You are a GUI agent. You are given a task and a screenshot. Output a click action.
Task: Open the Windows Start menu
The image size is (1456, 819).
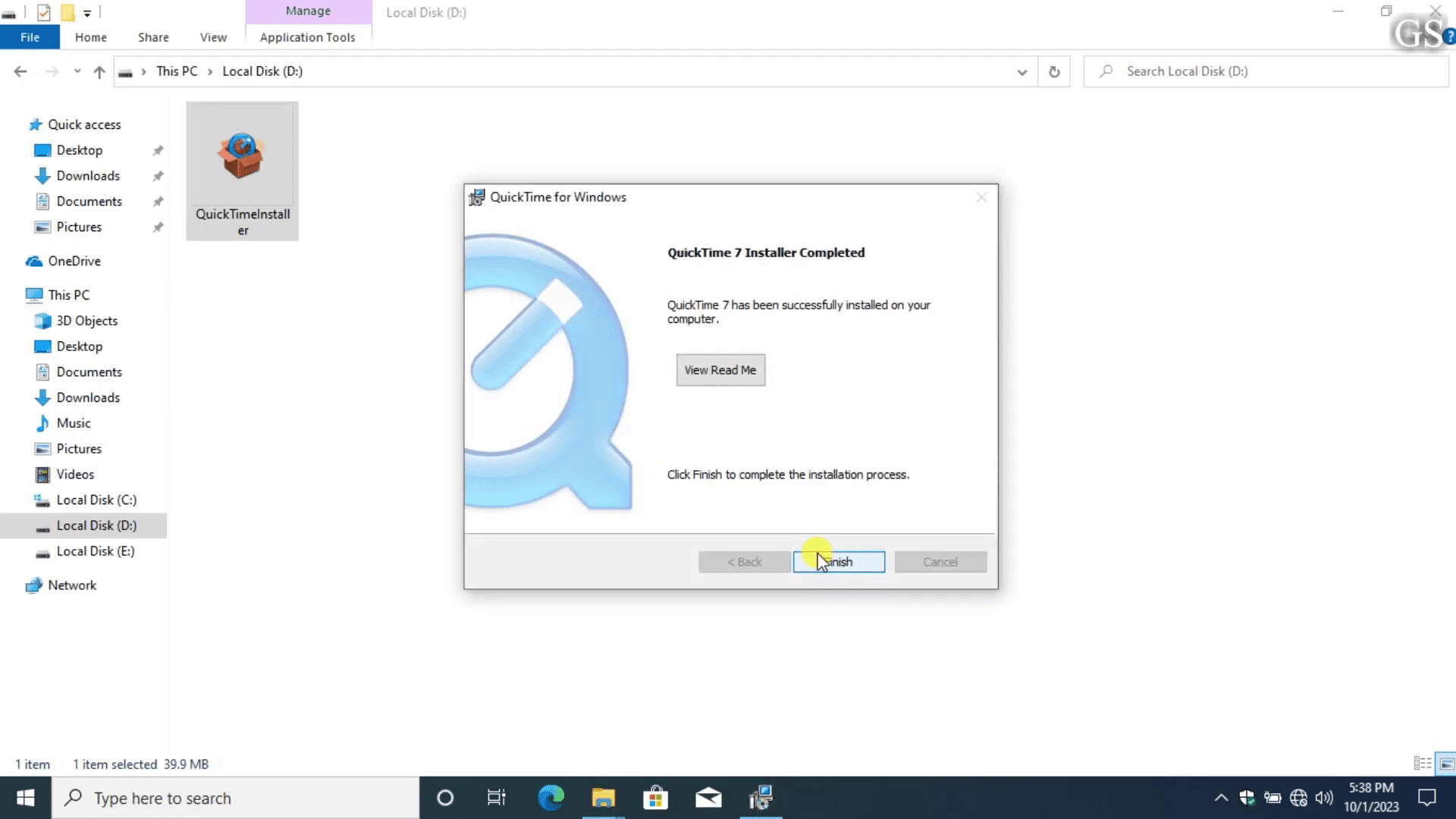(x=26, y=798)
